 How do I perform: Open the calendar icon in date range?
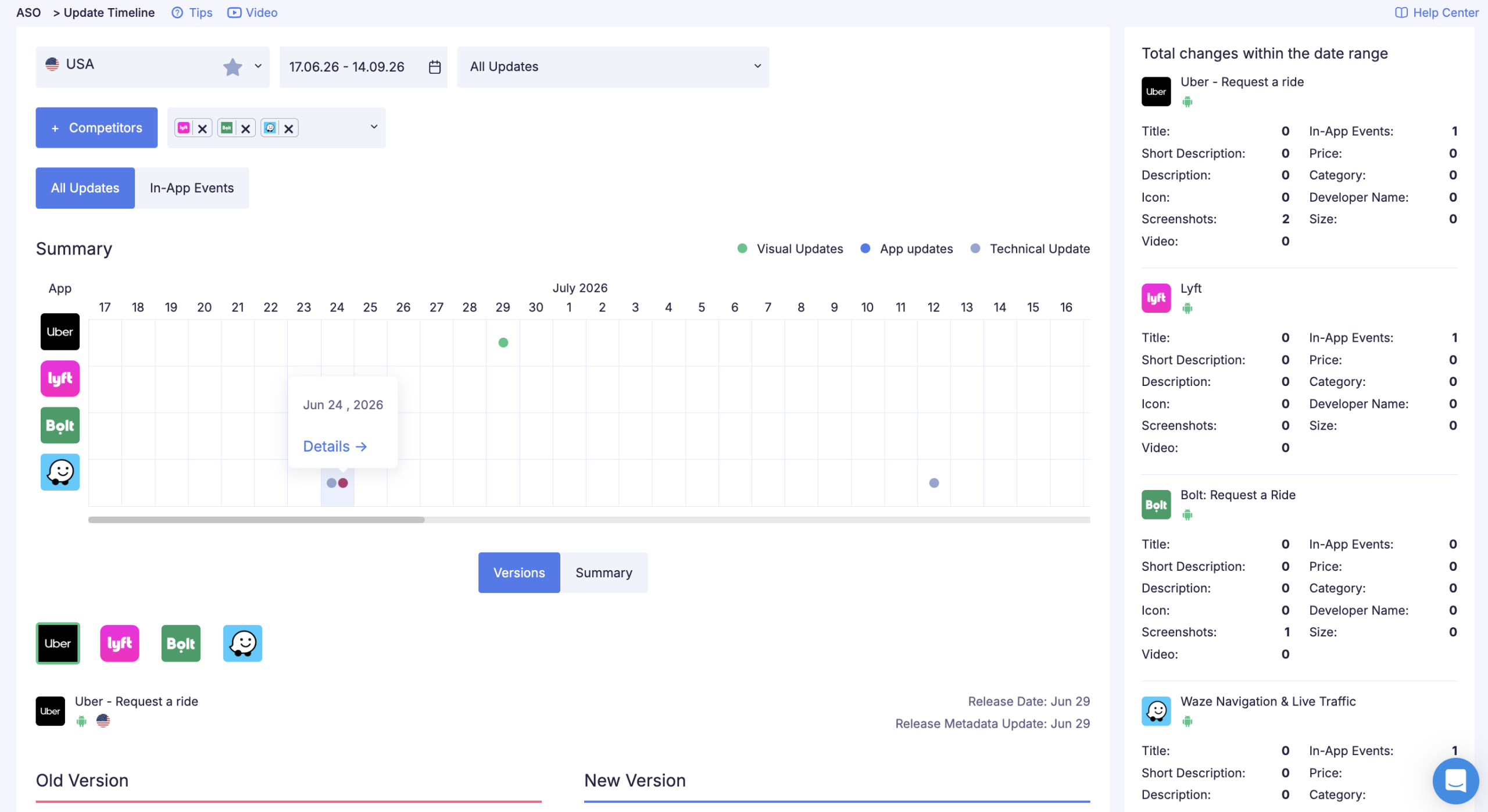click(435, 67)
